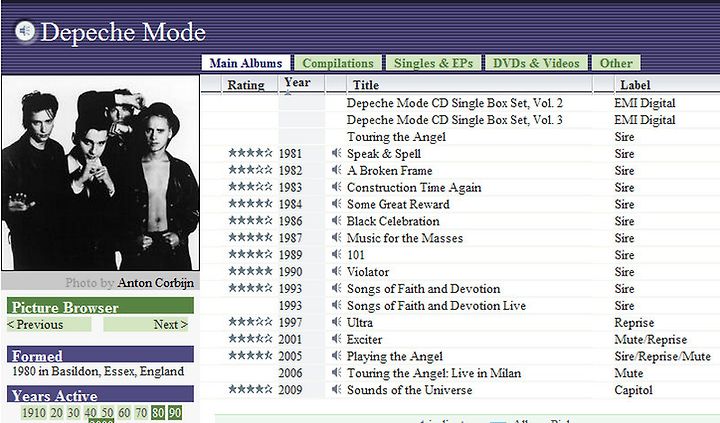Open the Anton Corbijn photographer link
The width and height of the screenshot is (720, 423).
[x=155, y=282]
